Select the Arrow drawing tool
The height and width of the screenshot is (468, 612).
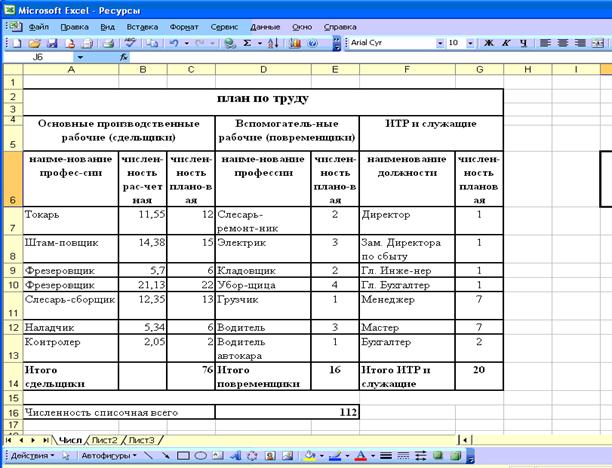(x=165, y=456)
